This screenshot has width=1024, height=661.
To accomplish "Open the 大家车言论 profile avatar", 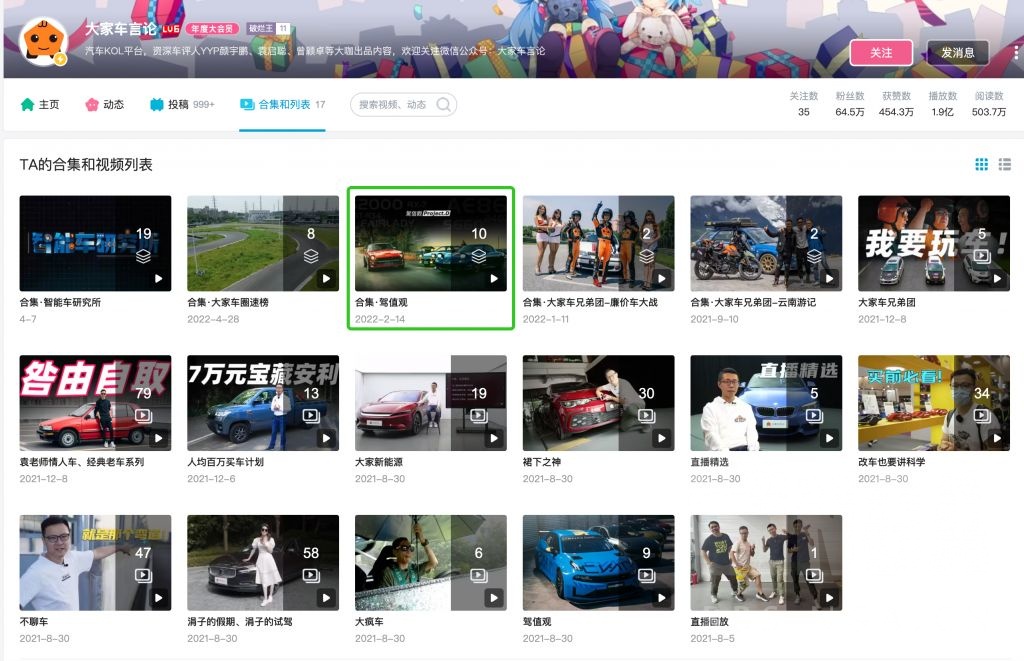I will [x=43, y=42].
